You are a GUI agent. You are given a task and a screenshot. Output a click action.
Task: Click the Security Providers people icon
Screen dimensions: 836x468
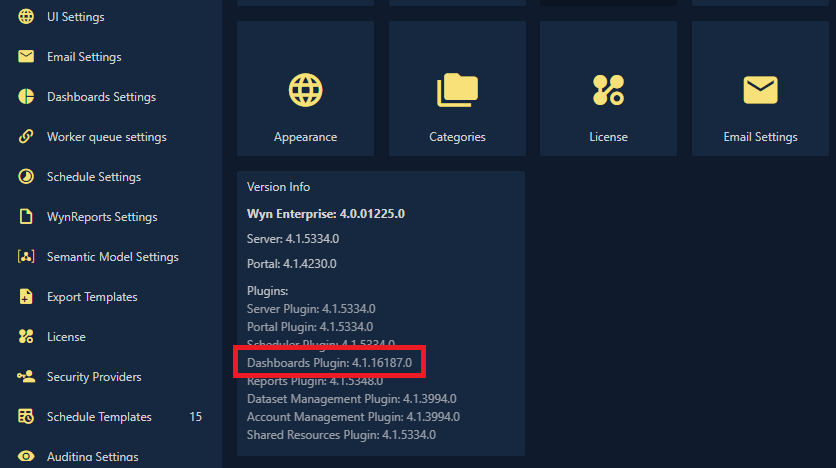point(26,377)
